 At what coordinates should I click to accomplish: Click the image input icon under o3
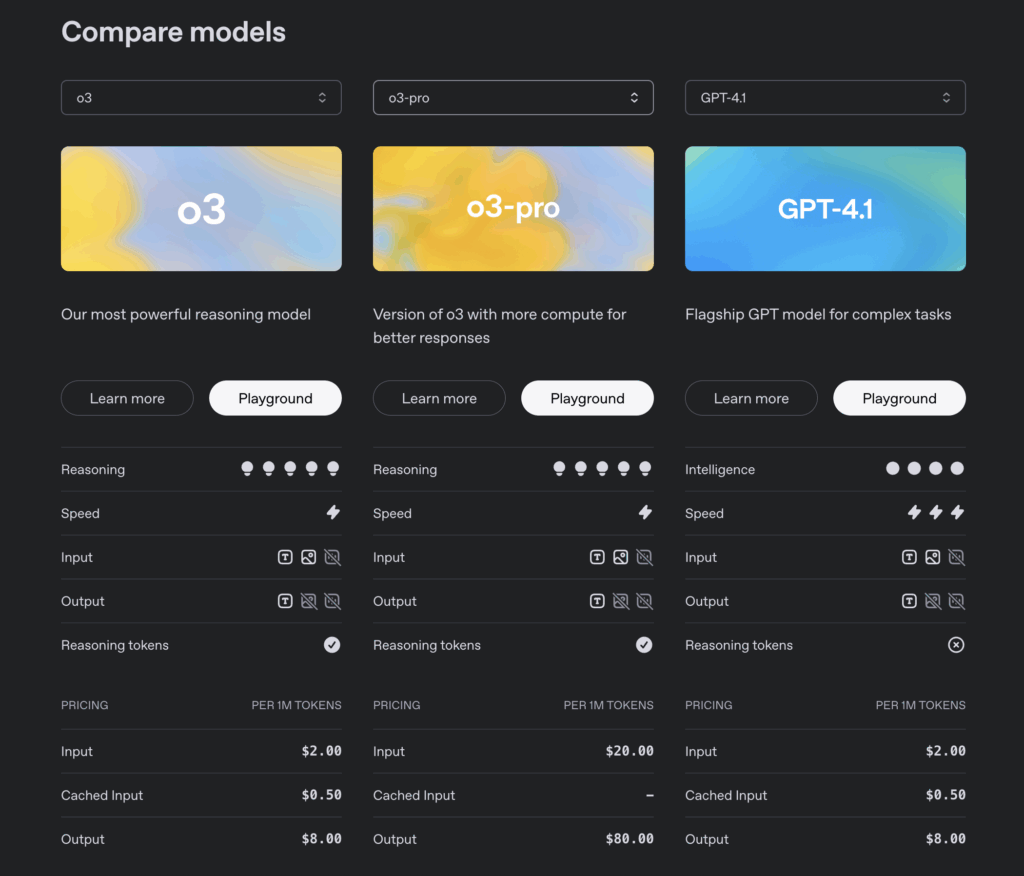coord(308,557)
